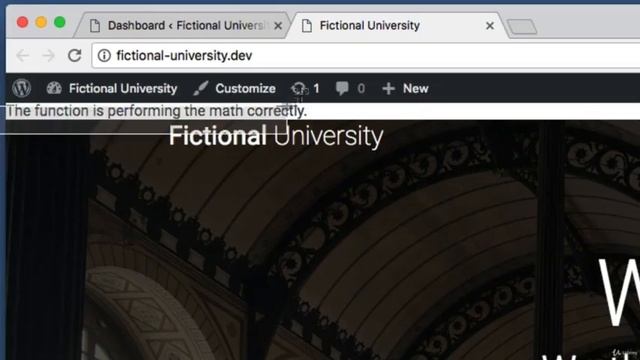
Task: Close the Fictional University browser tab
Action: coord(490,26)
